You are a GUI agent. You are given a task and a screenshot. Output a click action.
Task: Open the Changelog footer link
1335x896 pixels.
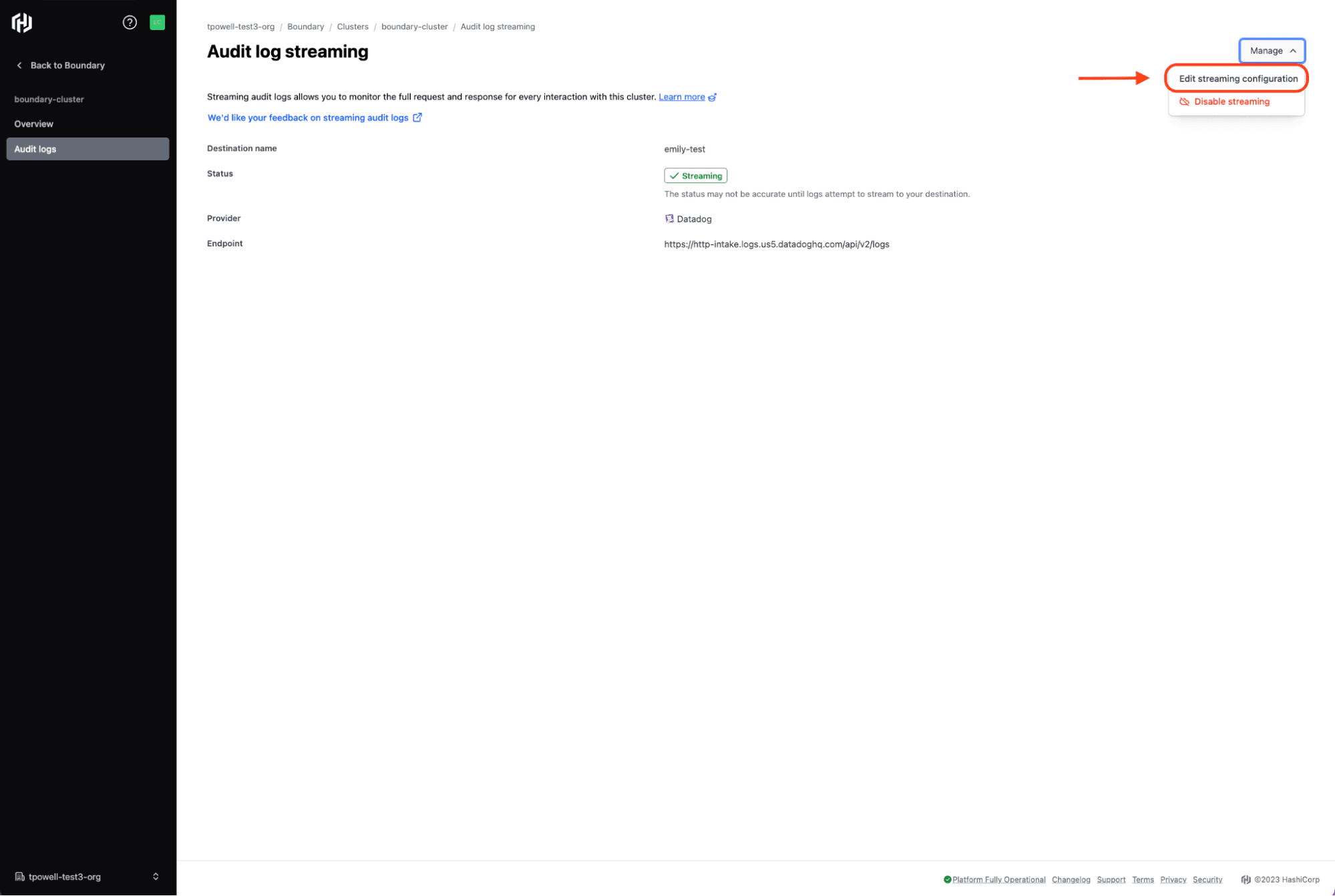point(1071,879)
